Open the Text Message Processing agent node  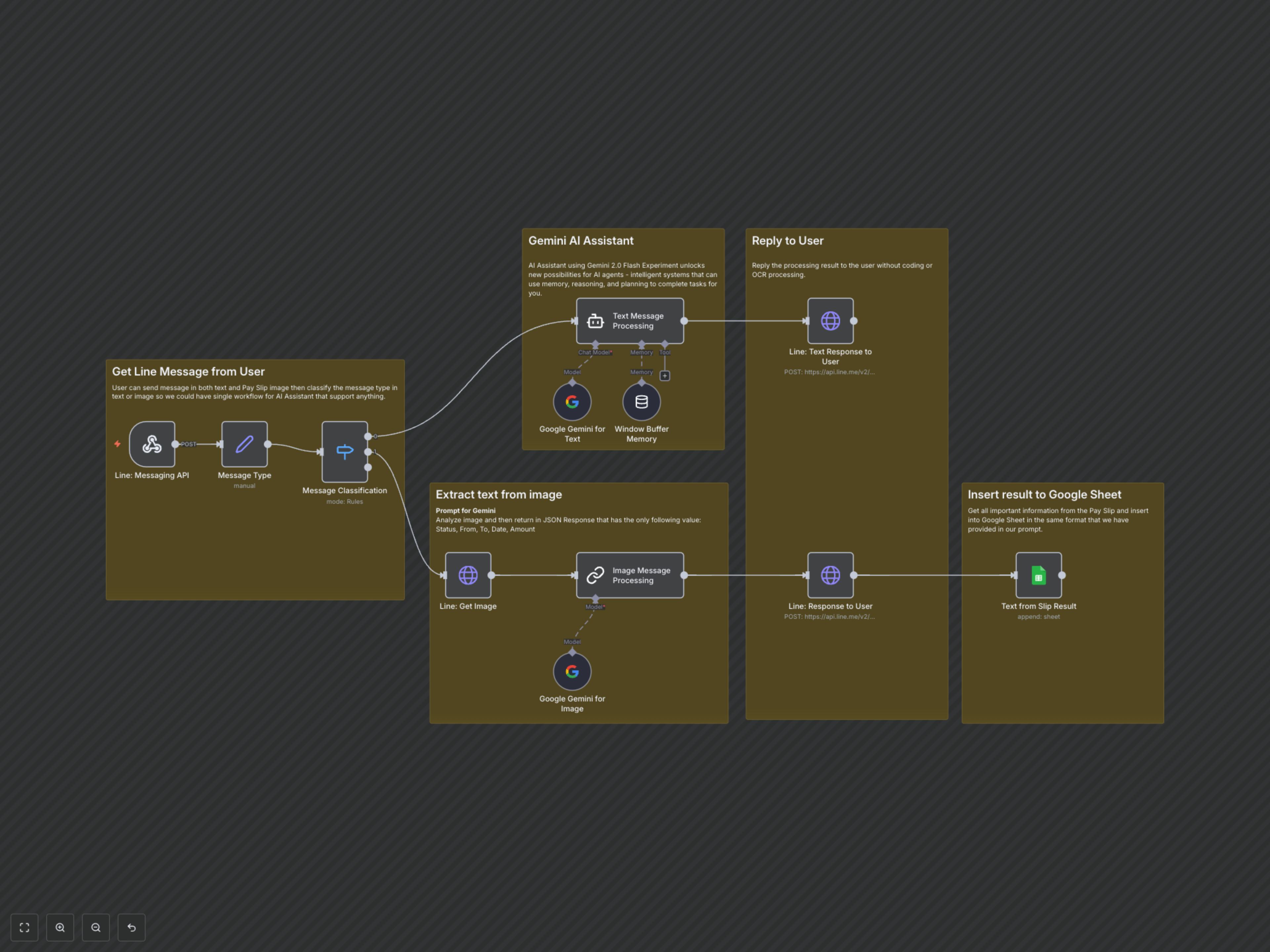point(630,321)
